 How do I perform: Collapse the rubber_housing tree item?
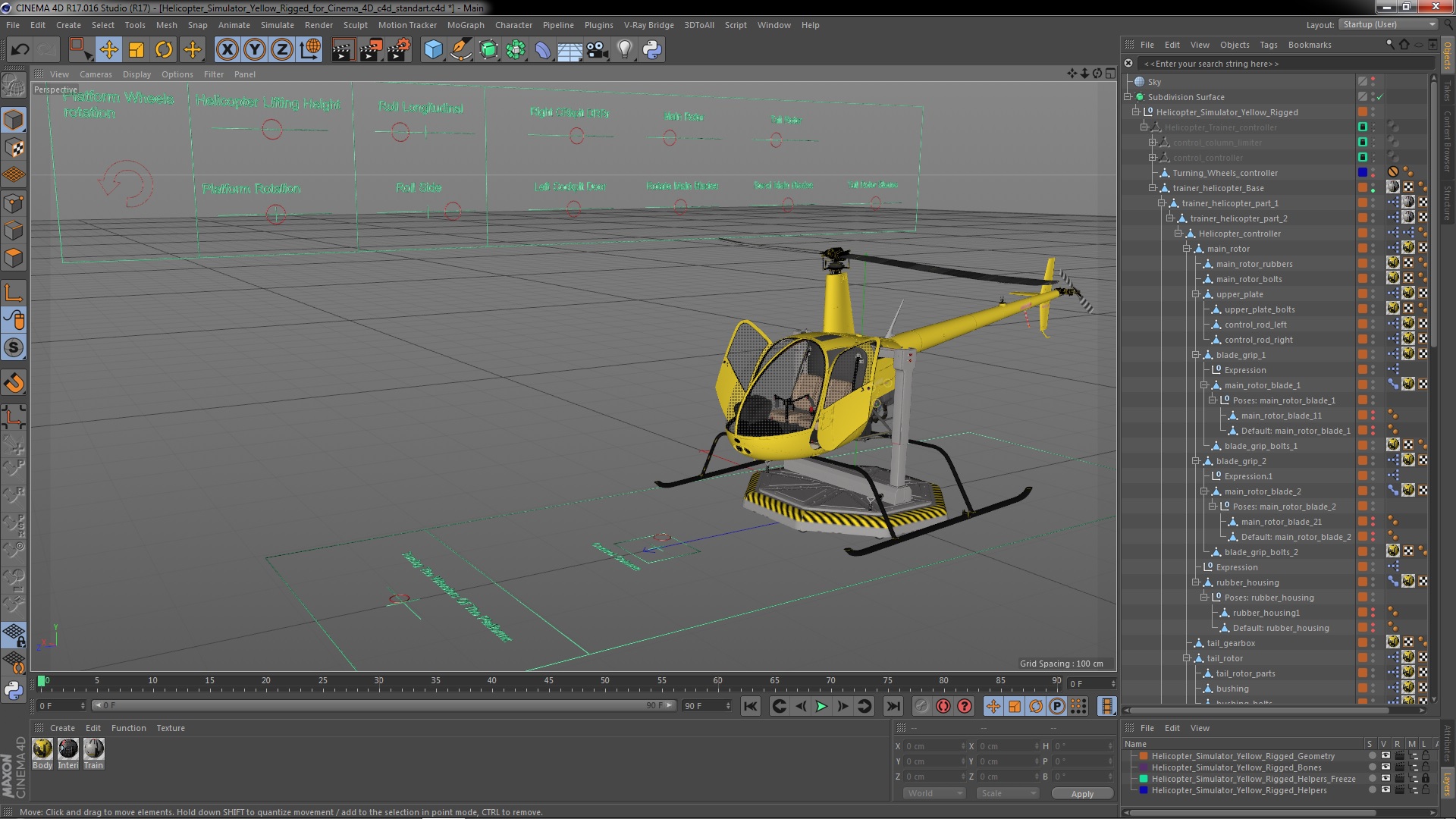pos(1196,582)
